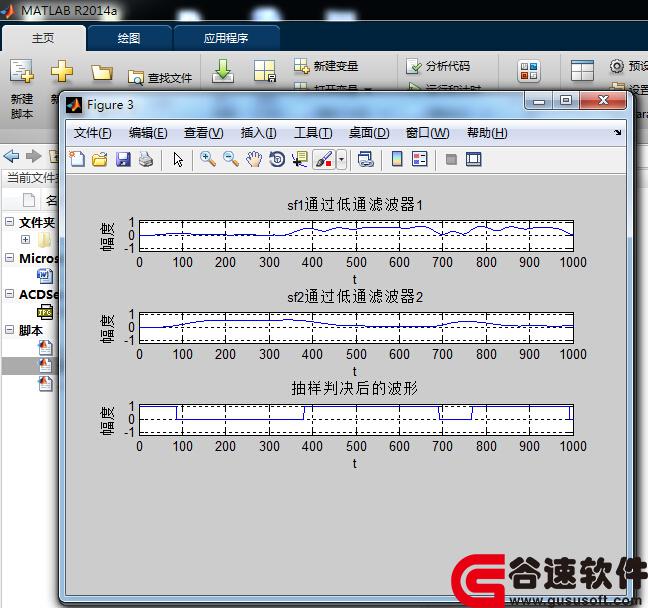Select the Edit Plot arrow tool
Screen dimensions: 648x608
tap(178, 159)
